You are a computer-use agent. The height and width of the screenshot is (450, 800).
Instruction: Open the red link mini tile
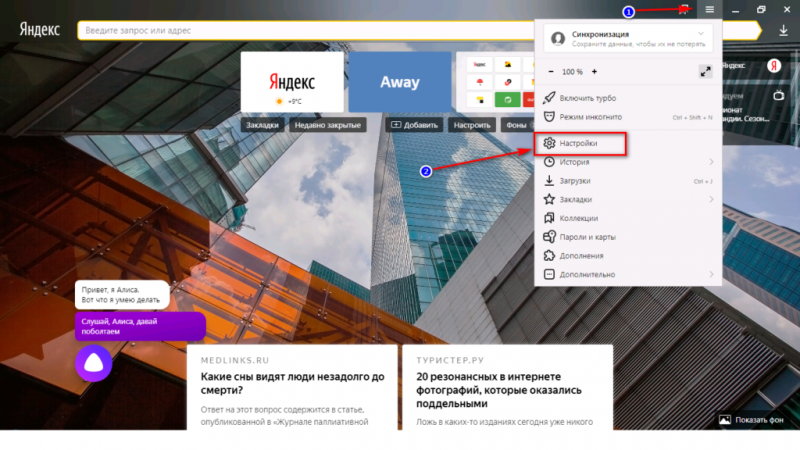[508, 82]
